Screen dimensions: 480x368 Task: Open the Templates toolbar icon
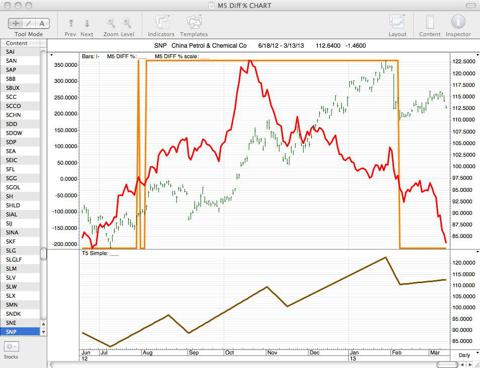(x=194, y=23)
